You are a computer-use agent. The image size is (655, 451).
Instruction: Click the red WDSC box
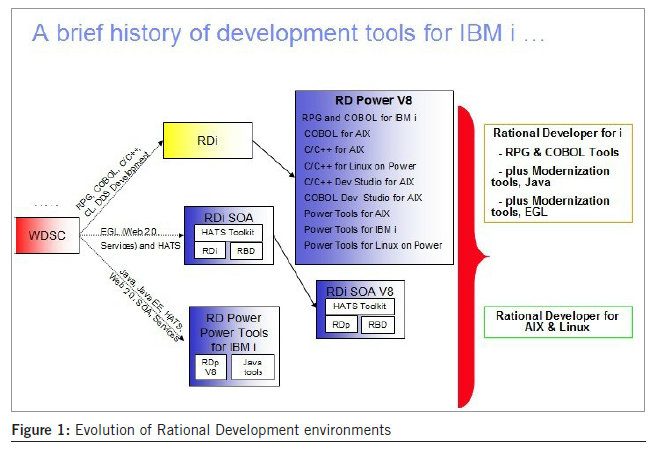47,235
